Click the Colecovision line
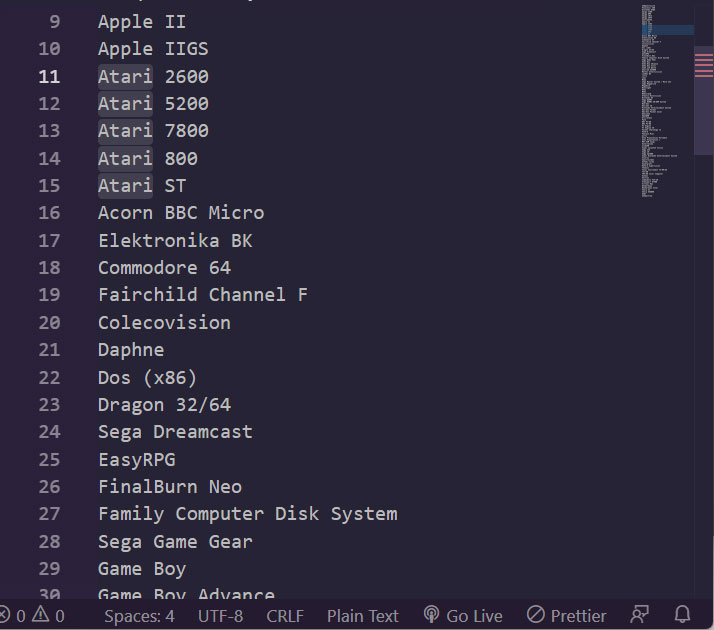This screenshot has height=630, width=714. [164, 323]
